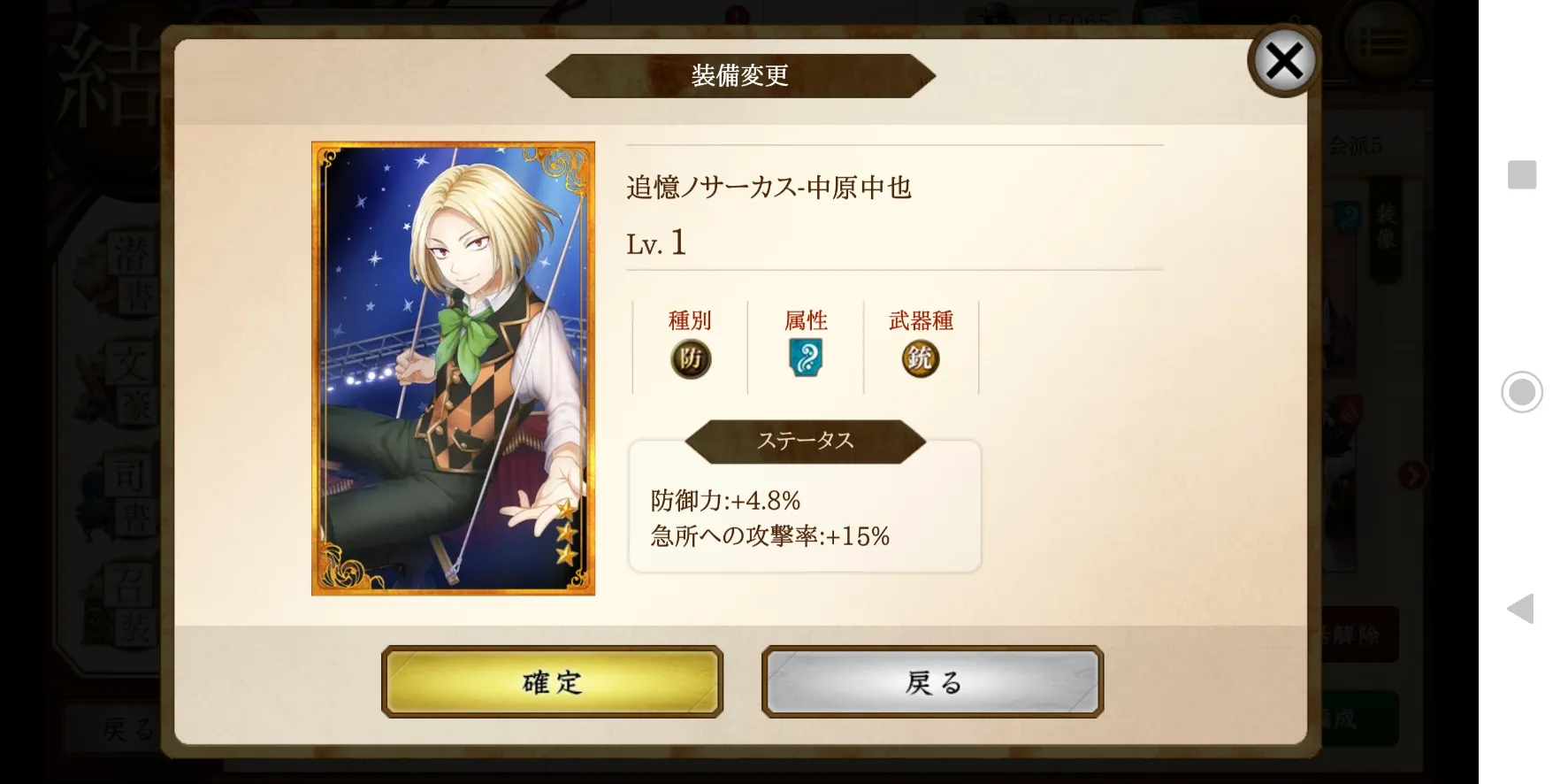This screenshot has height=784, width=1568.
Task: Open the dimmed 文豪 side menu item
Action: pos(134,387)
